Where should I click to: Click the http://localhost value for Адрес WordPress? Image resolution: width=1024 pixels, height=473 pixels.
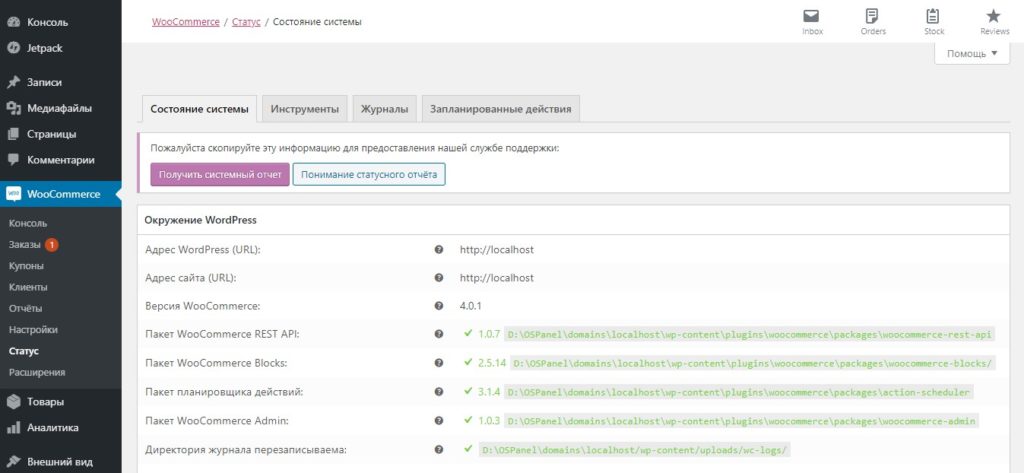pyautogui.click(x=496, y=250)
